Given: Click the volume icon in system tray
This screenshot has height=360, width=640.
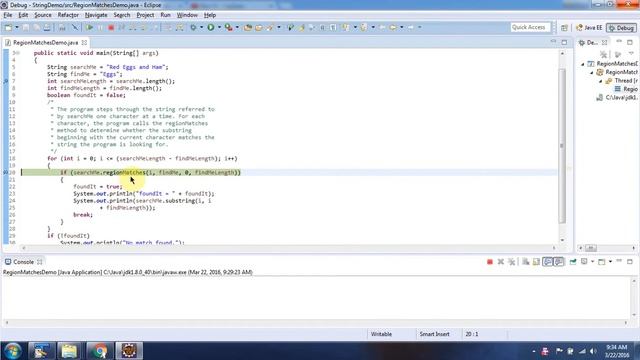Looking at the screenshot, I should click(x=593, y=351).
